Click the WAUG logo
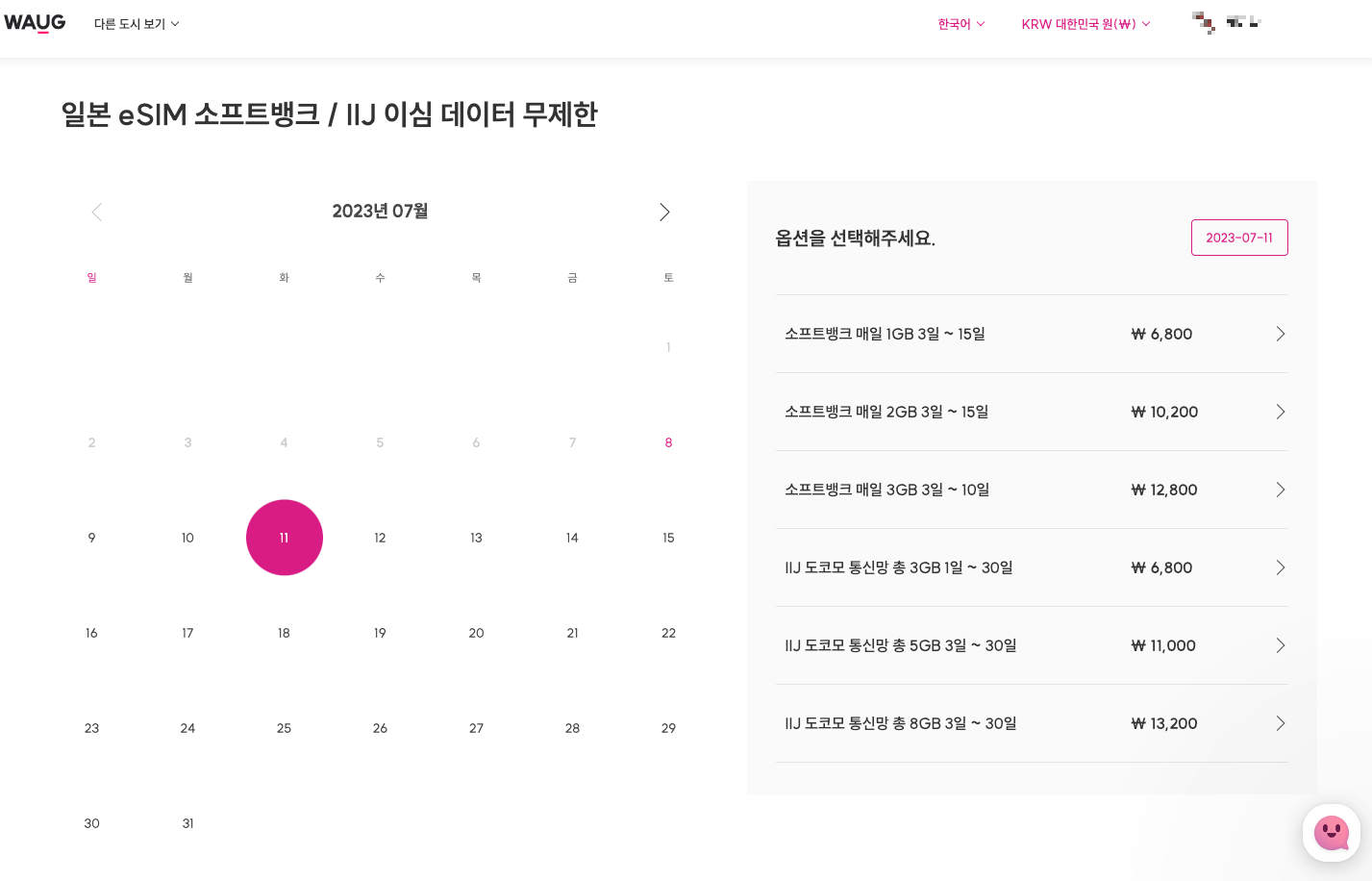 click(x=35, y=23)
